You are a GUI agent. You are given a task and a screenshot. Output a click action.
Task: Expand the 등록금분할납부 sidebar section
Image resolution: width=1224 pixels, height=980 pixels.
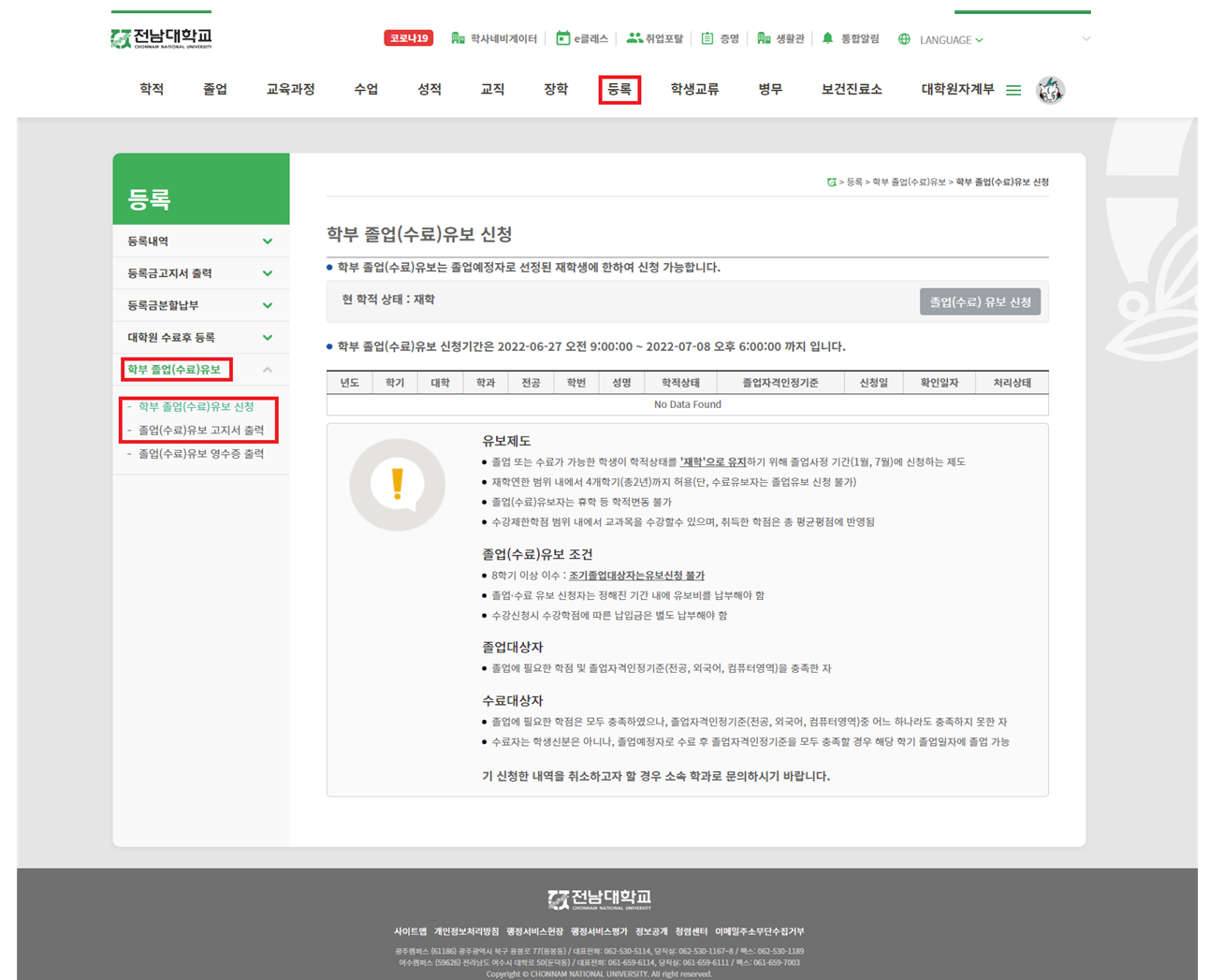coord(268,305)
